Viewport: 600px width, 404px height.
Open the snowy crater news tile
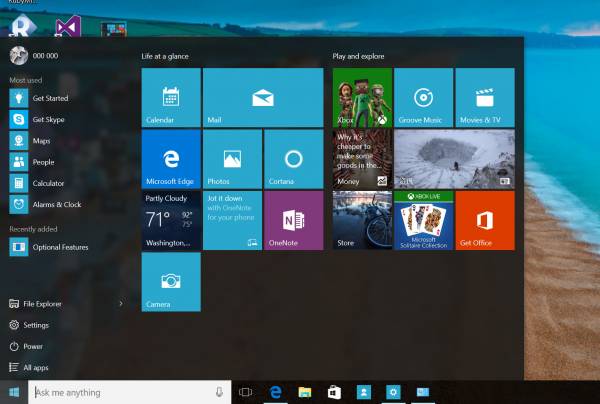455,159
